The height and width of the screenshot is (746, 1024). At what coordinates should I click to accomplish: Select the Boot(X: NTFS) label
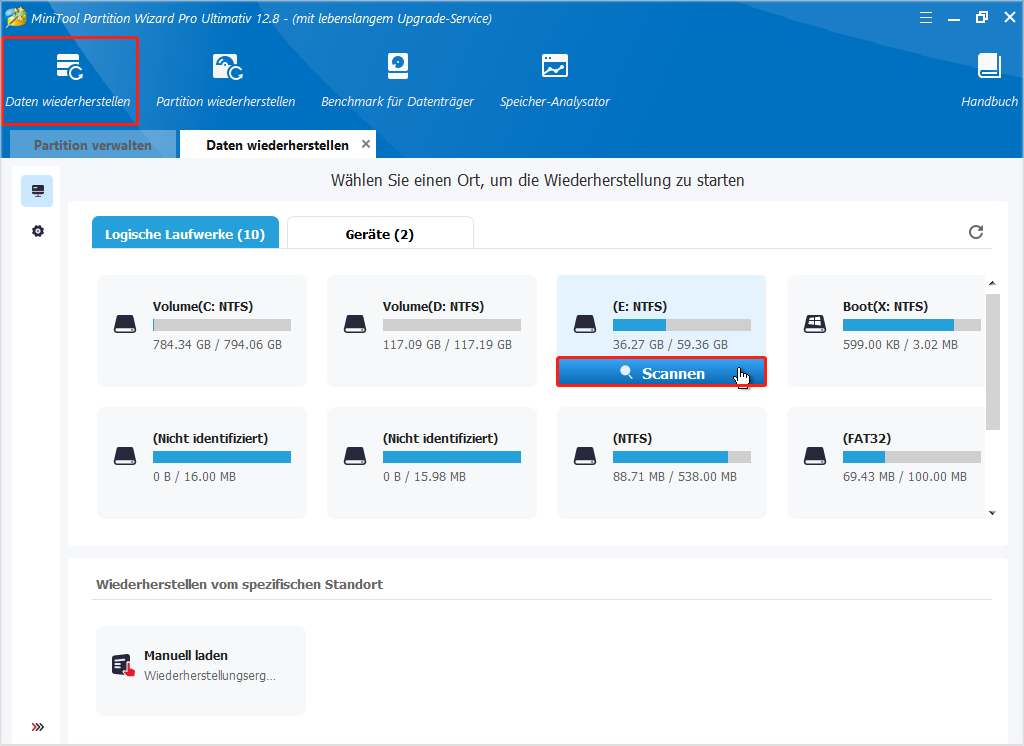885,306
